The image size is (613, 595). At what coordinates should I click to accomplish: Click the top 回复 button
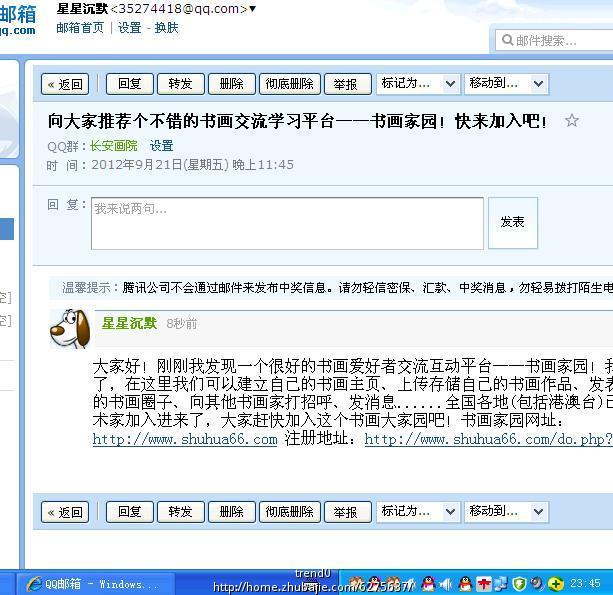130,84
